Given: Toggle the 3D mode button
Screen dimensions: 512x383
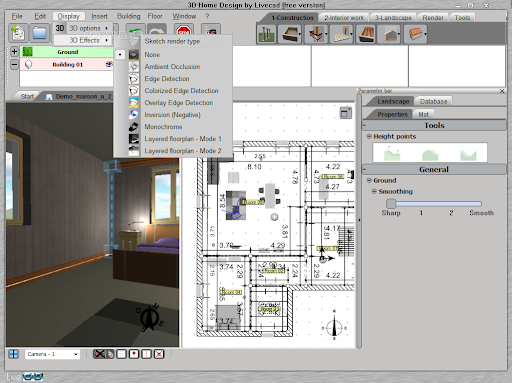Looking at the screenshot, I should click(x=60, y=28).
